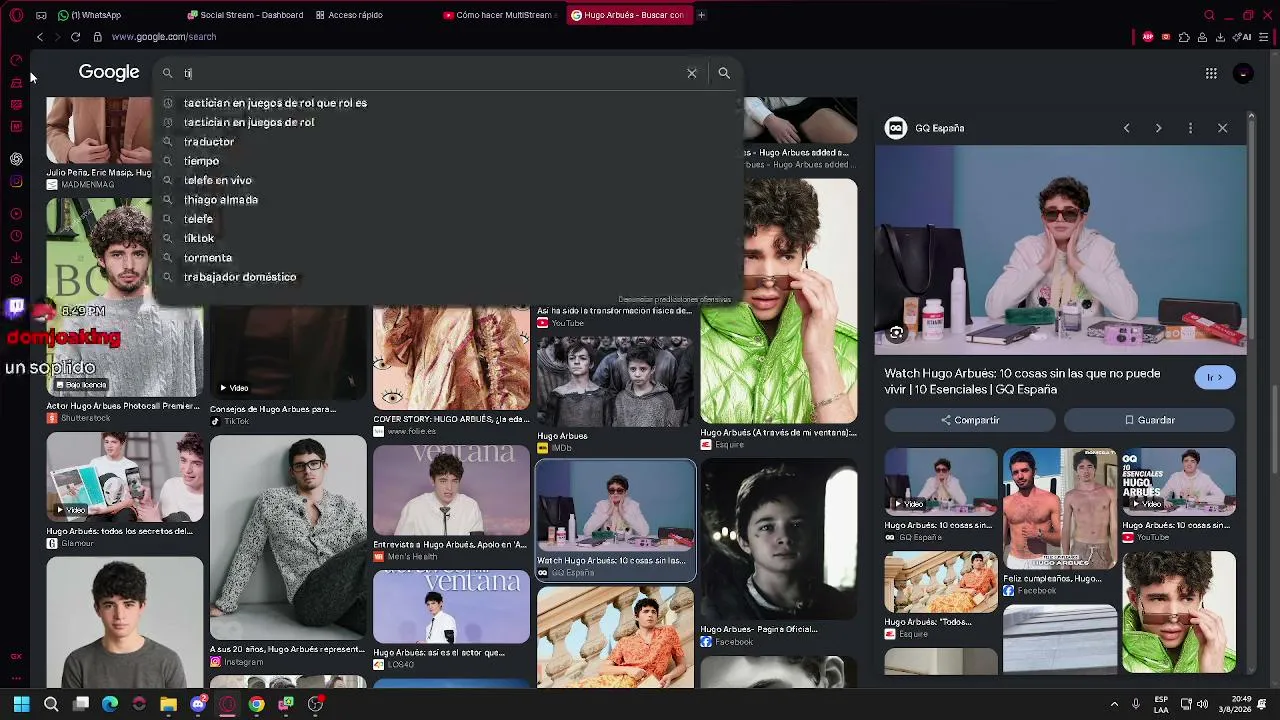Open the Easy Setup menu icon
This screenshot has height=720, width=1280.
click(x=1266, y=37)
